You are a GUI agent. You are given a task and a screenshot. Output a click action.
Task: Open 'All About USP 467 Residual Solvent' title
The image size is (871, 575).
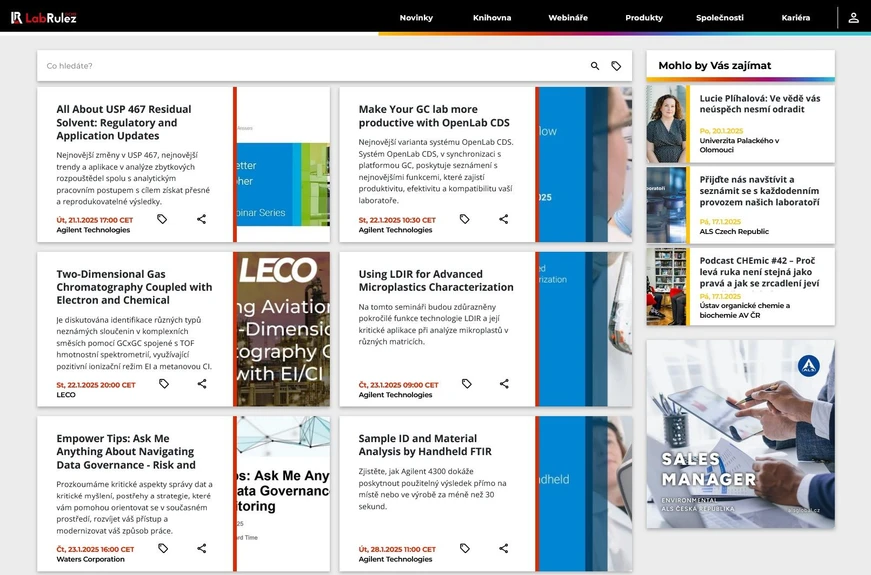point(123,122)
